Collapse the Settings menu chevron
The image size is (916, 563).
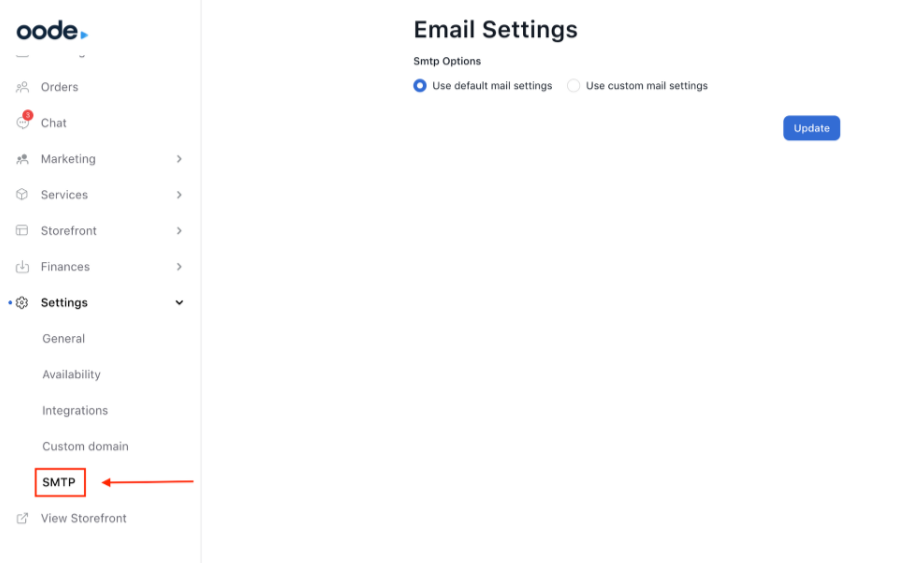click(x=179, y=303)
